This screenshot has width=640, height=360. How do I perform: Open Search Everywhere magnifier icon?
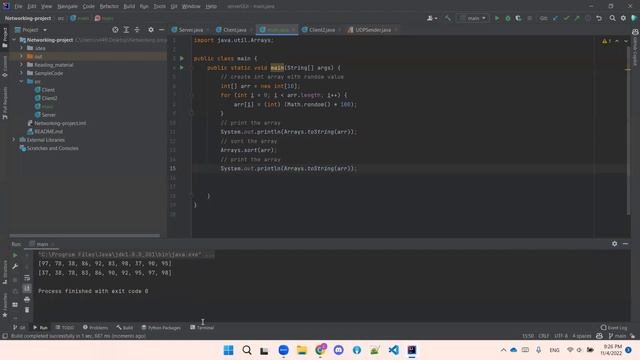click(613, 18)
